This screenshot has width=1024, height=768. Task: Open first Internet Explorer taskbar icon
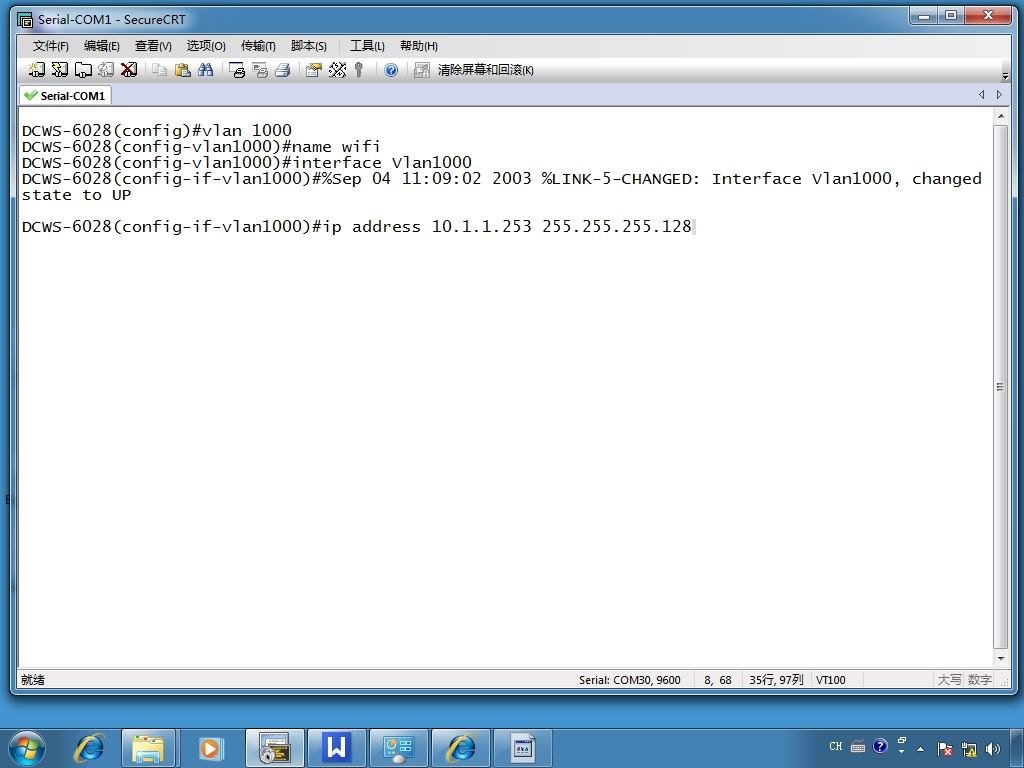pyautogui.click(x=89, y=748)
